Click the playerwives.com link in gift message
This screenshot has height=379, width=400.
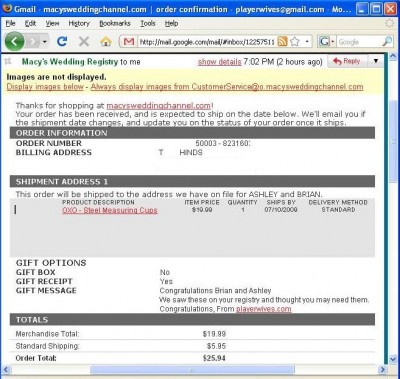tap(264, 309)
